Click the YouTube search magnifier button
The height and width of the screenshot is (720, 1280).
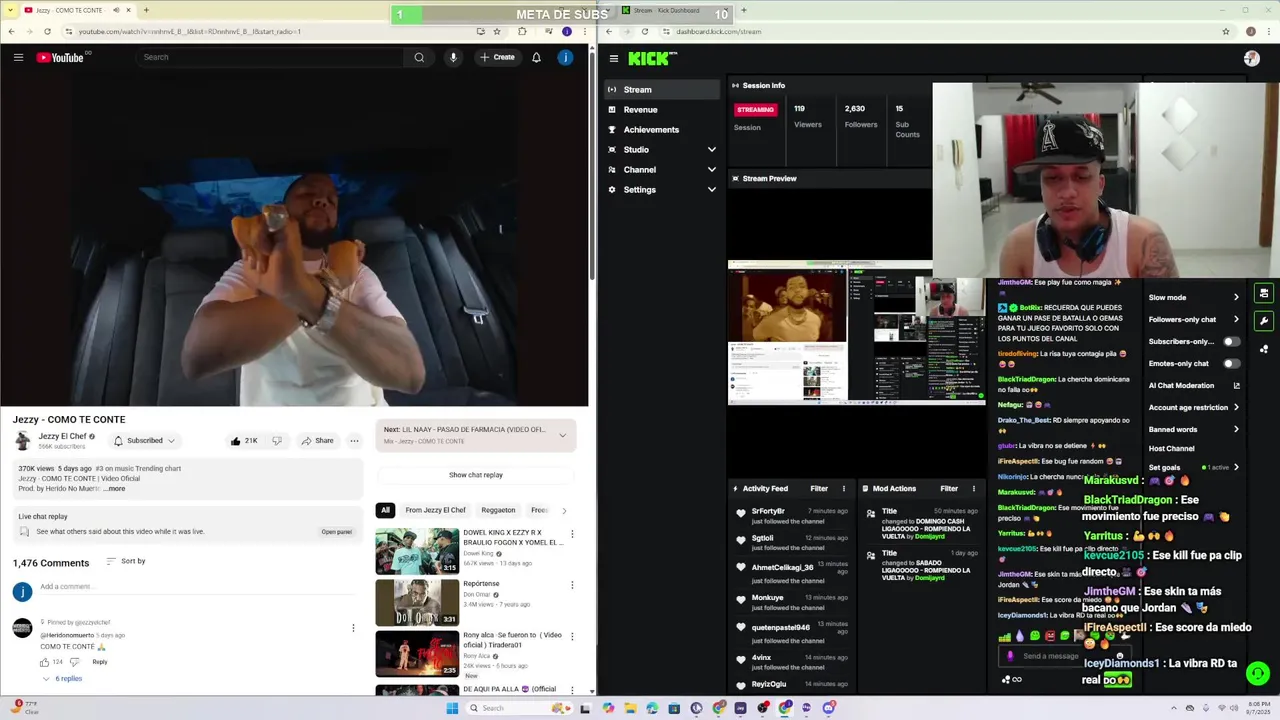419,57
